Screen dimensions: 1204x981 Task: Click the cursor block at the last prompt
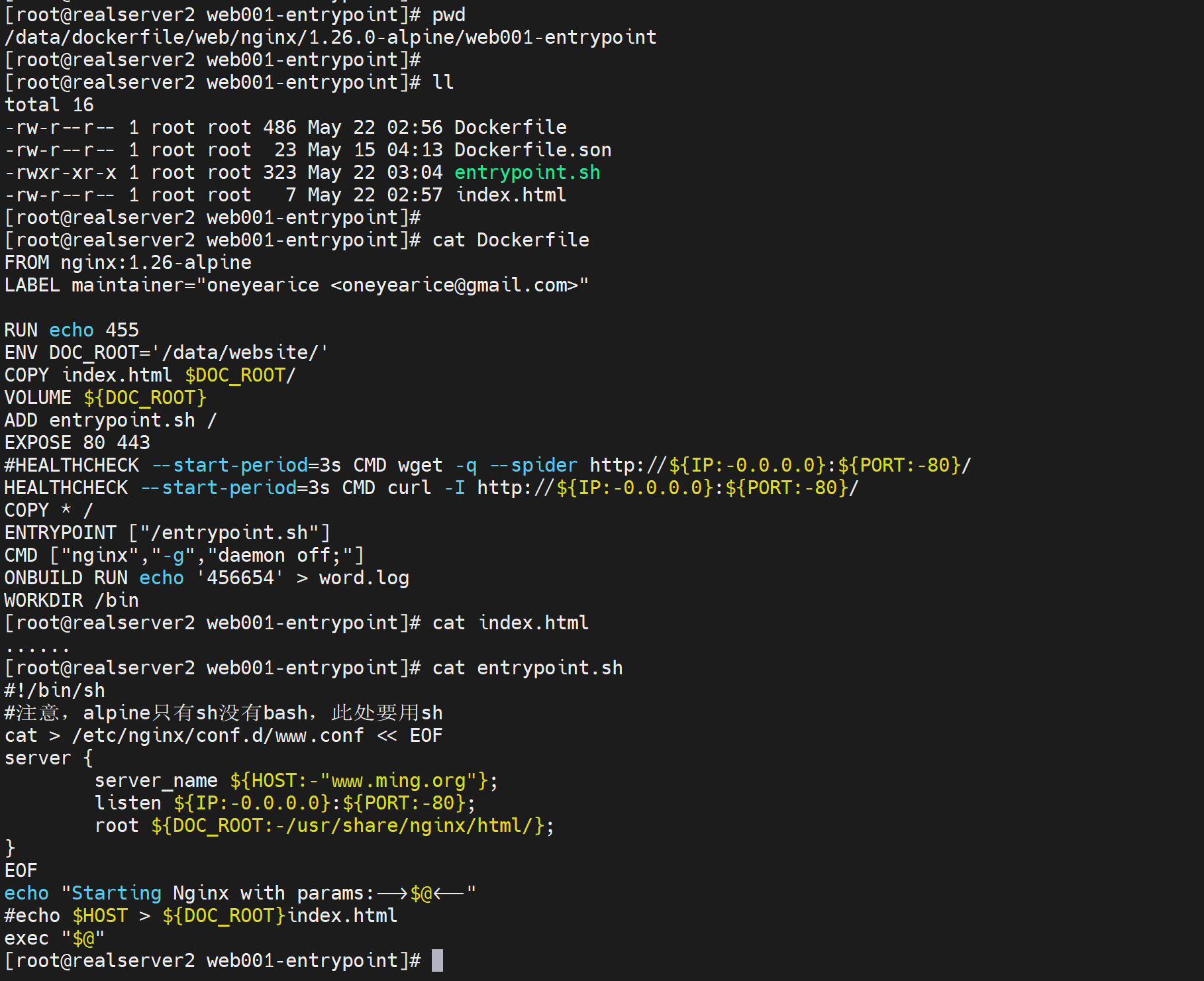pyautogui.click(x=437, y=960)
